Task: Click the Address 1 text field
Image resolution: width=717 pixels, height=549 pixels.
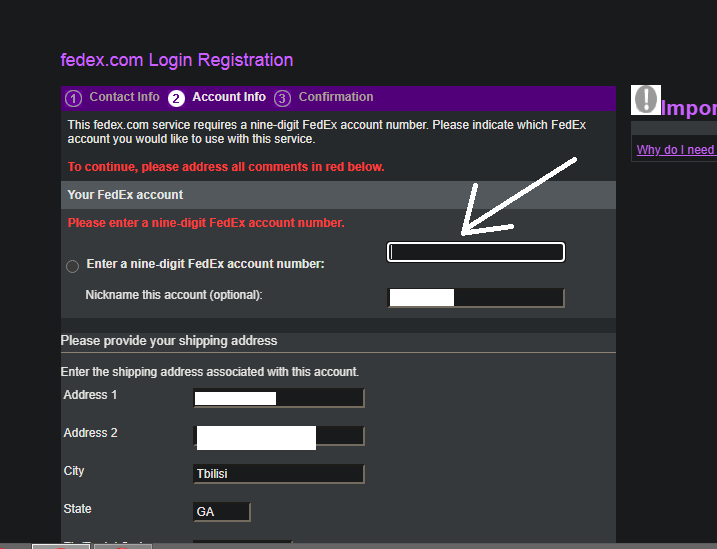Action: [278, 398]
